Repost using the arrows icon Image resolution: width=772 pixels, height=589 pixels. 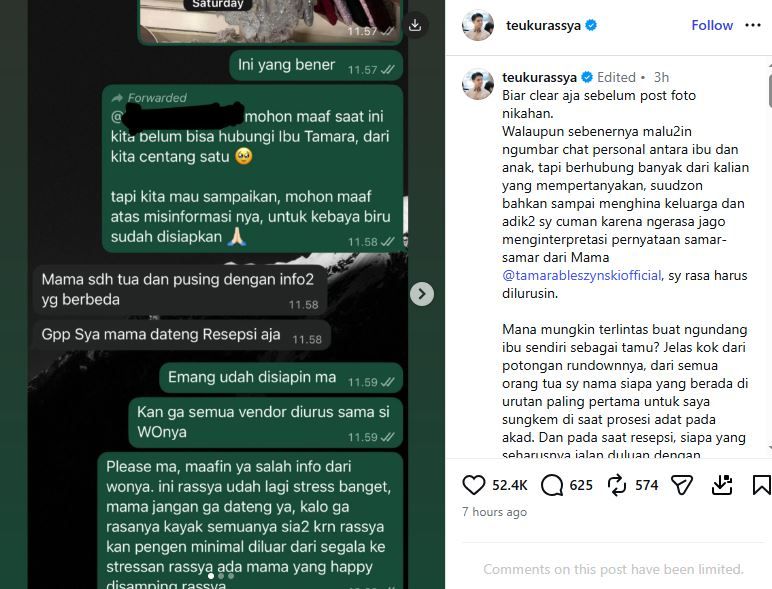pyautogui.click(x=617, y=485)
